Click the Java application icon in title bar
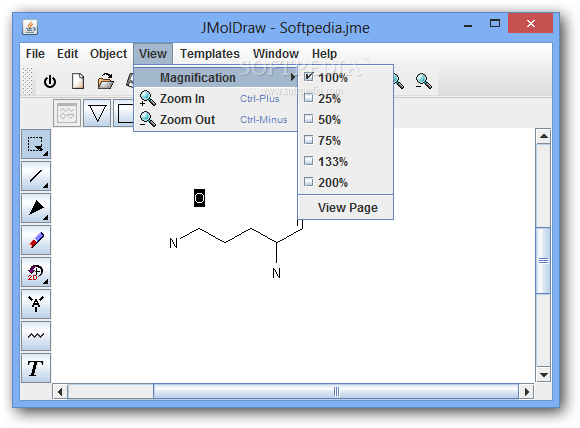 tap(30, 27)
